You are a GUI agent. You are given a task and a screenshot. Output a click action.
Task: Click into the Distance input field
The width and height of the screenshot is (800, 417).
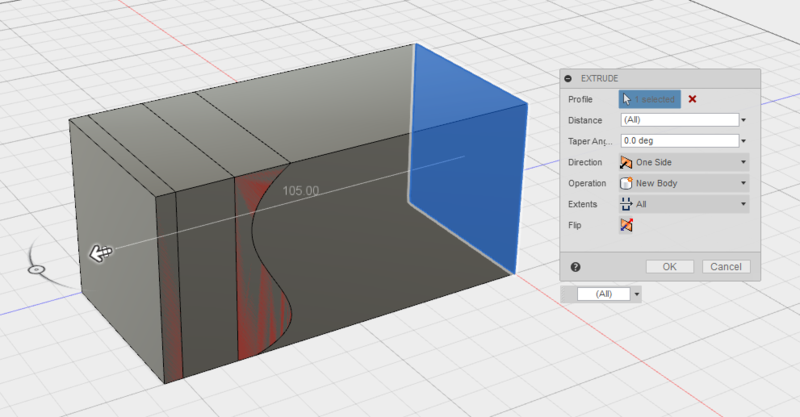coord(680,120)
